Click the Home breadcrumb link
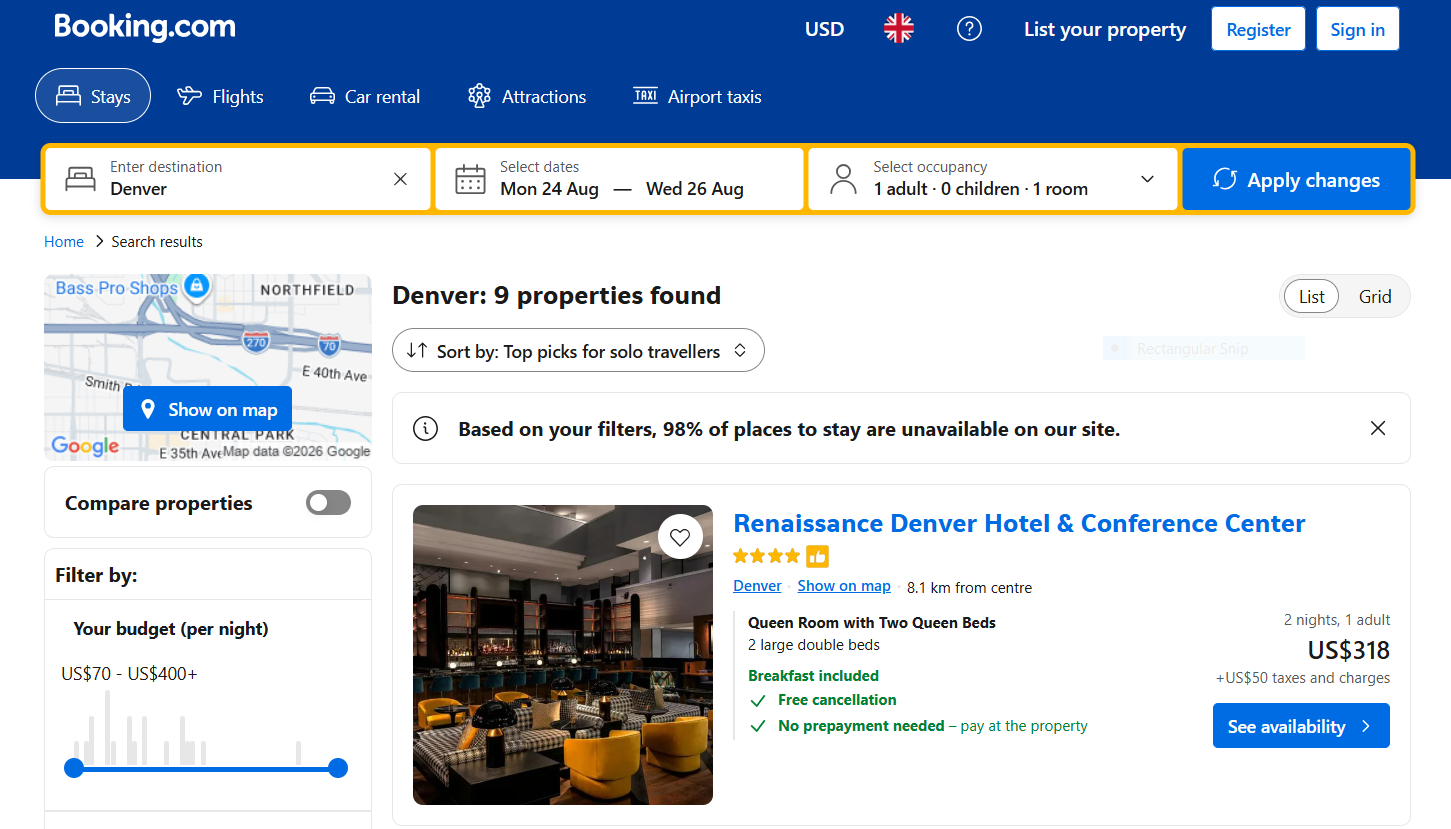The height and width of the screenshot is (829, 1451). [64, 241]
